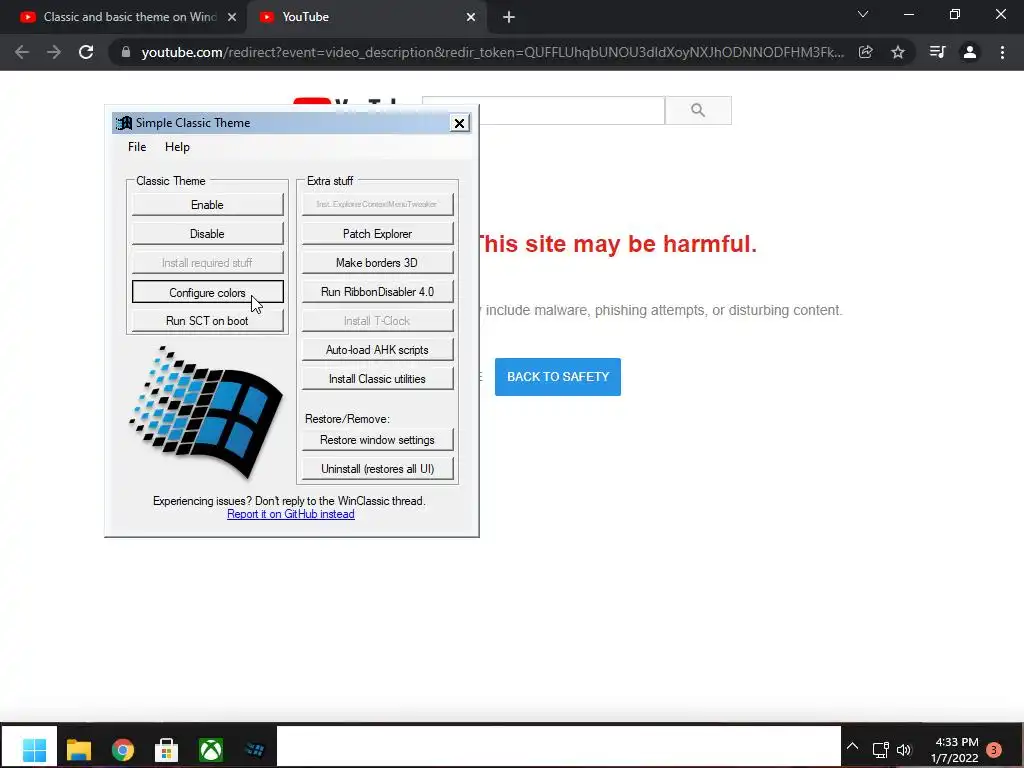The height and width of the screenshot is (768, 1024).
Task: Open a new browser tab
Action: point(509,17)
